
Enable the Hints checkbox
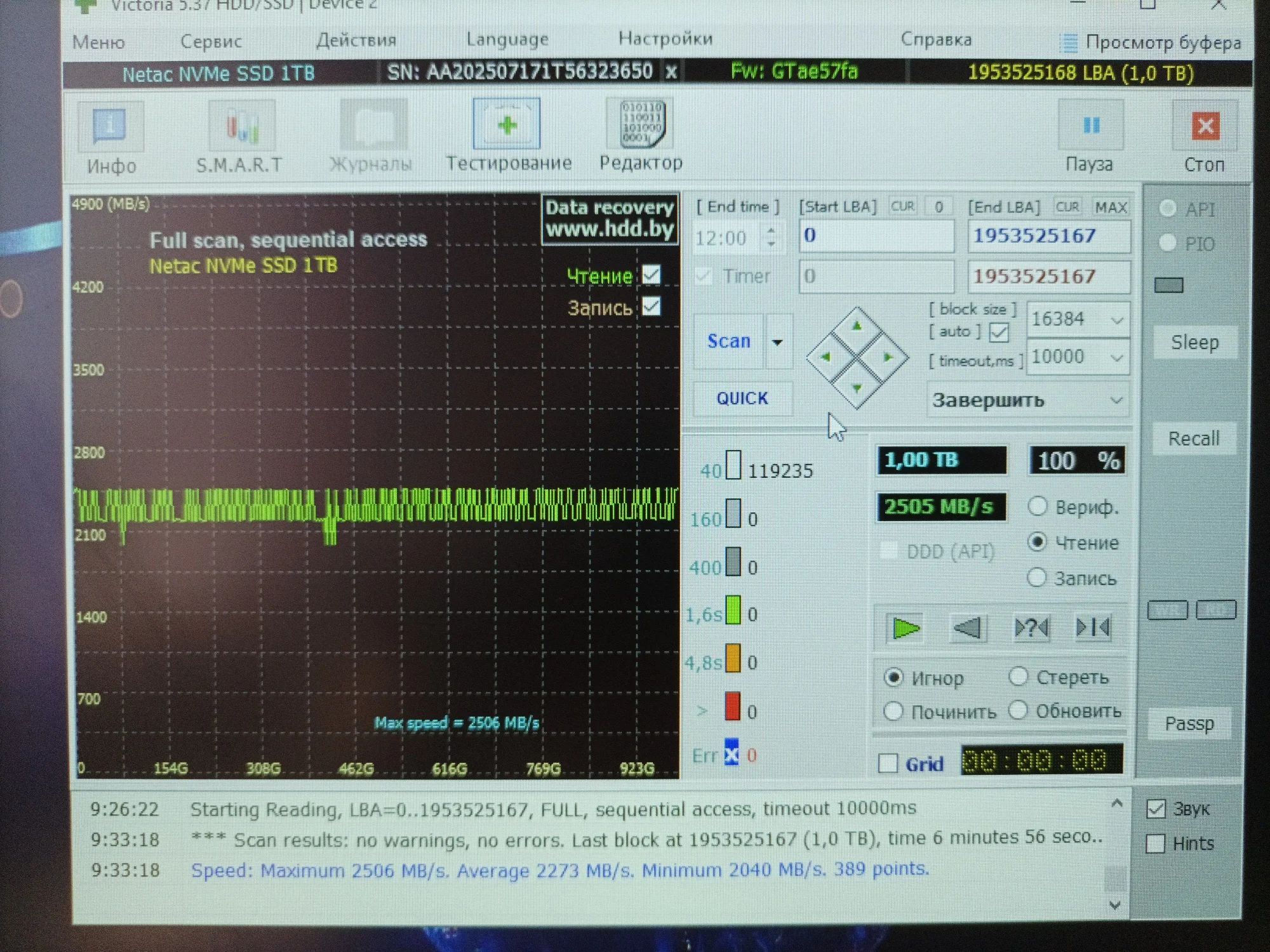(x=1155, y=844)
